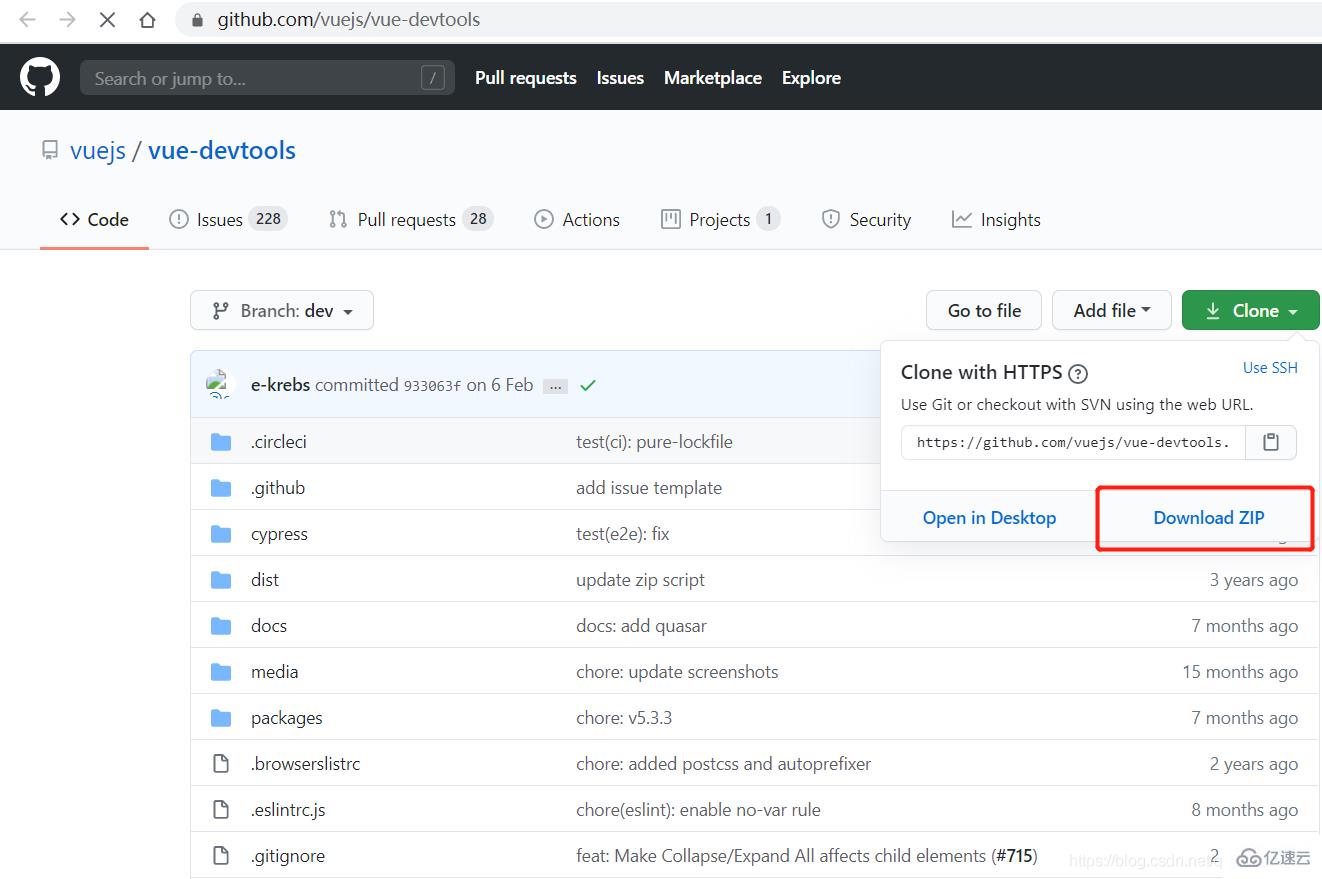
Task: Click Pull requests in top navigation
Action: pos(526,78)
